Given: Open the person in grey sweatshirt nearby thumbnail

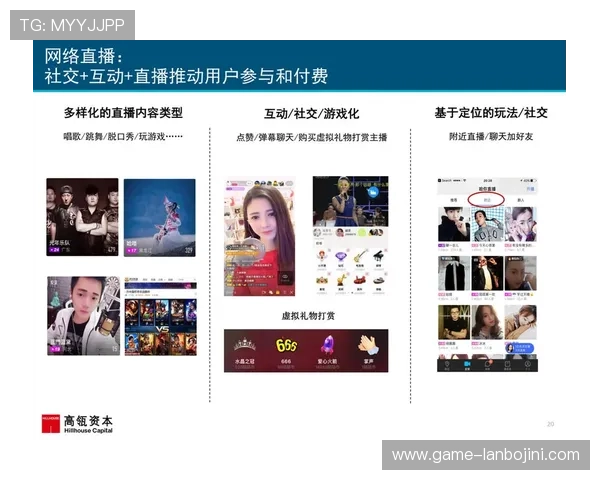Looking at the screenshot, I should 487,224.
